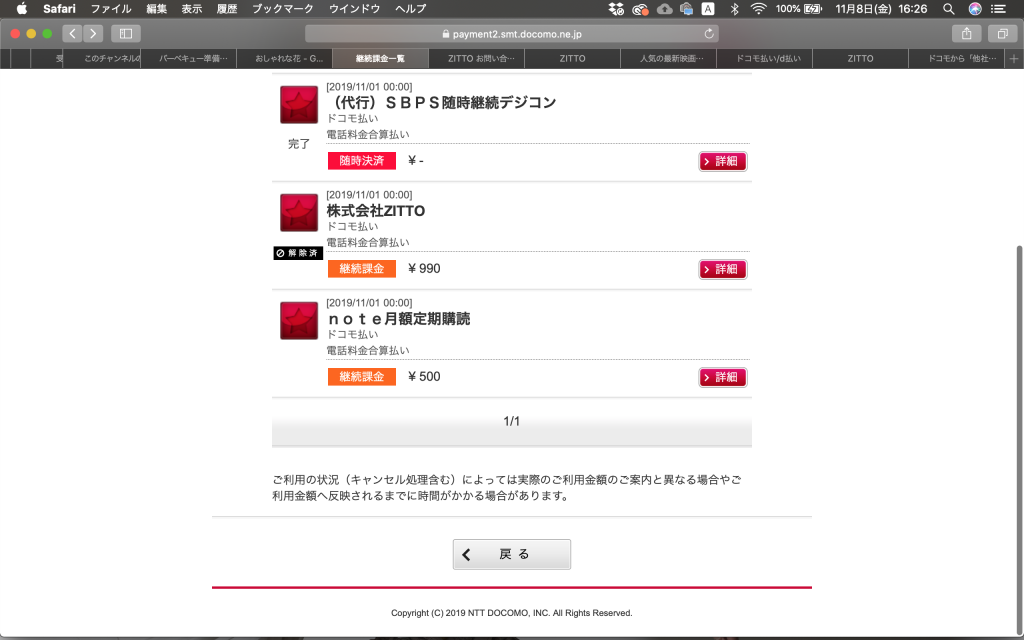Open 詳細 for note月額定期購読
1024x640 pixels.
click(723, 377)
